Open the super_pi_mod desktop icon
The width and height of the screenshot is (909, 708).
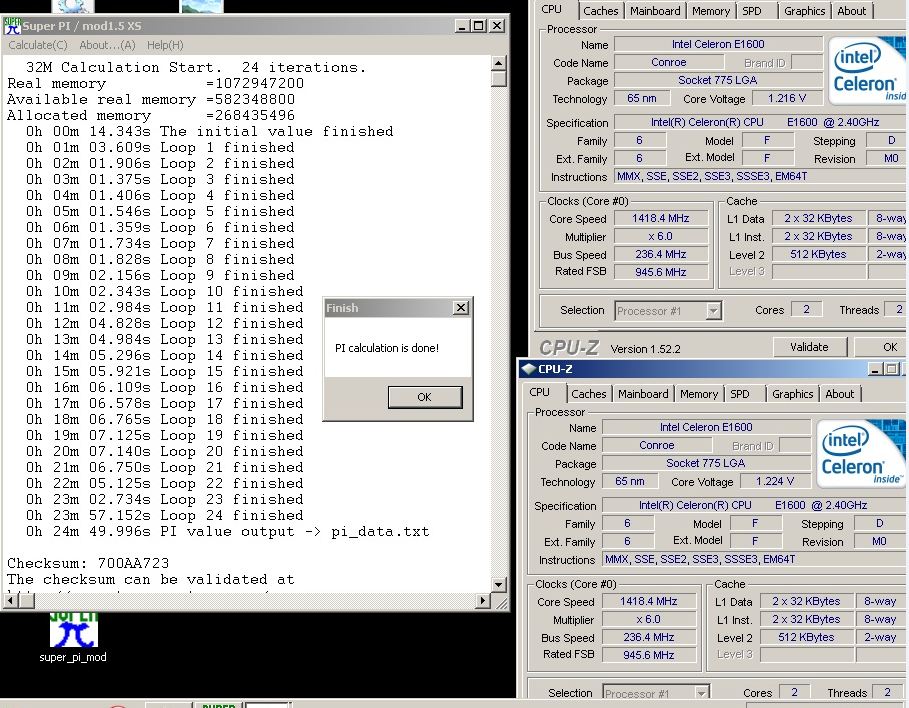pyautogui.click(x=73, y=637)
